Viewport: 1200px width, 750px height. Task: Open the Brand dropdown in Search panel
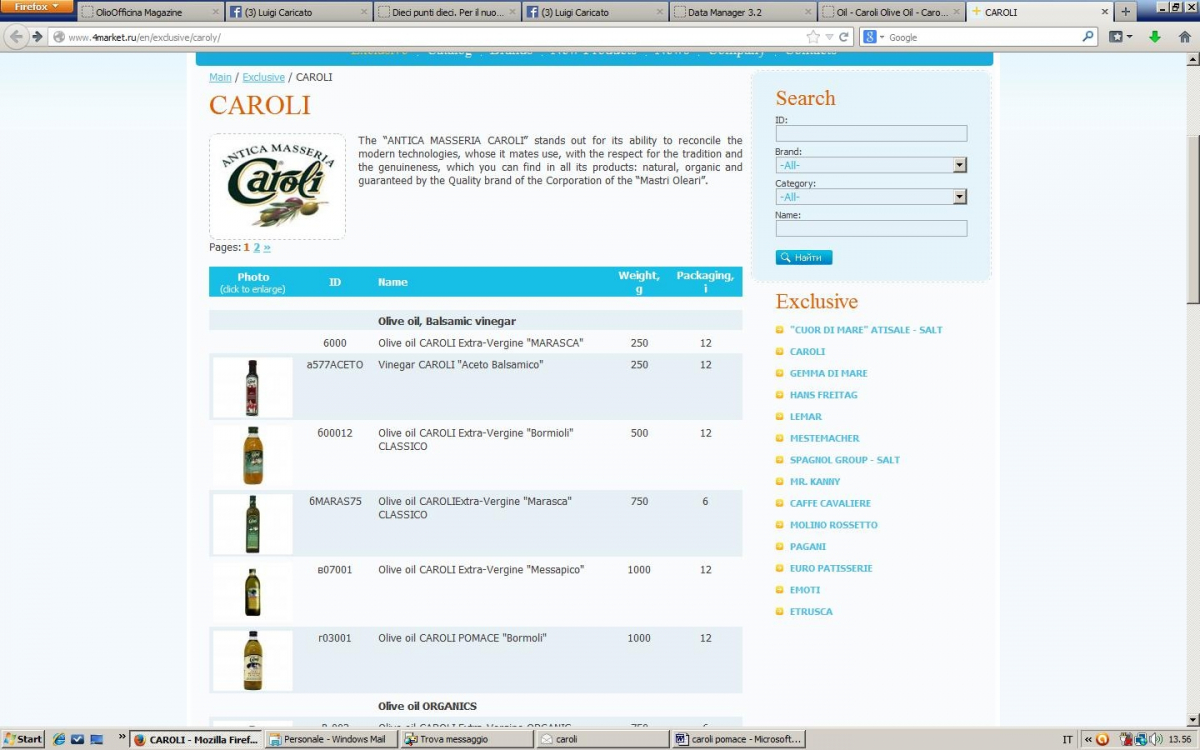point(870,165)
